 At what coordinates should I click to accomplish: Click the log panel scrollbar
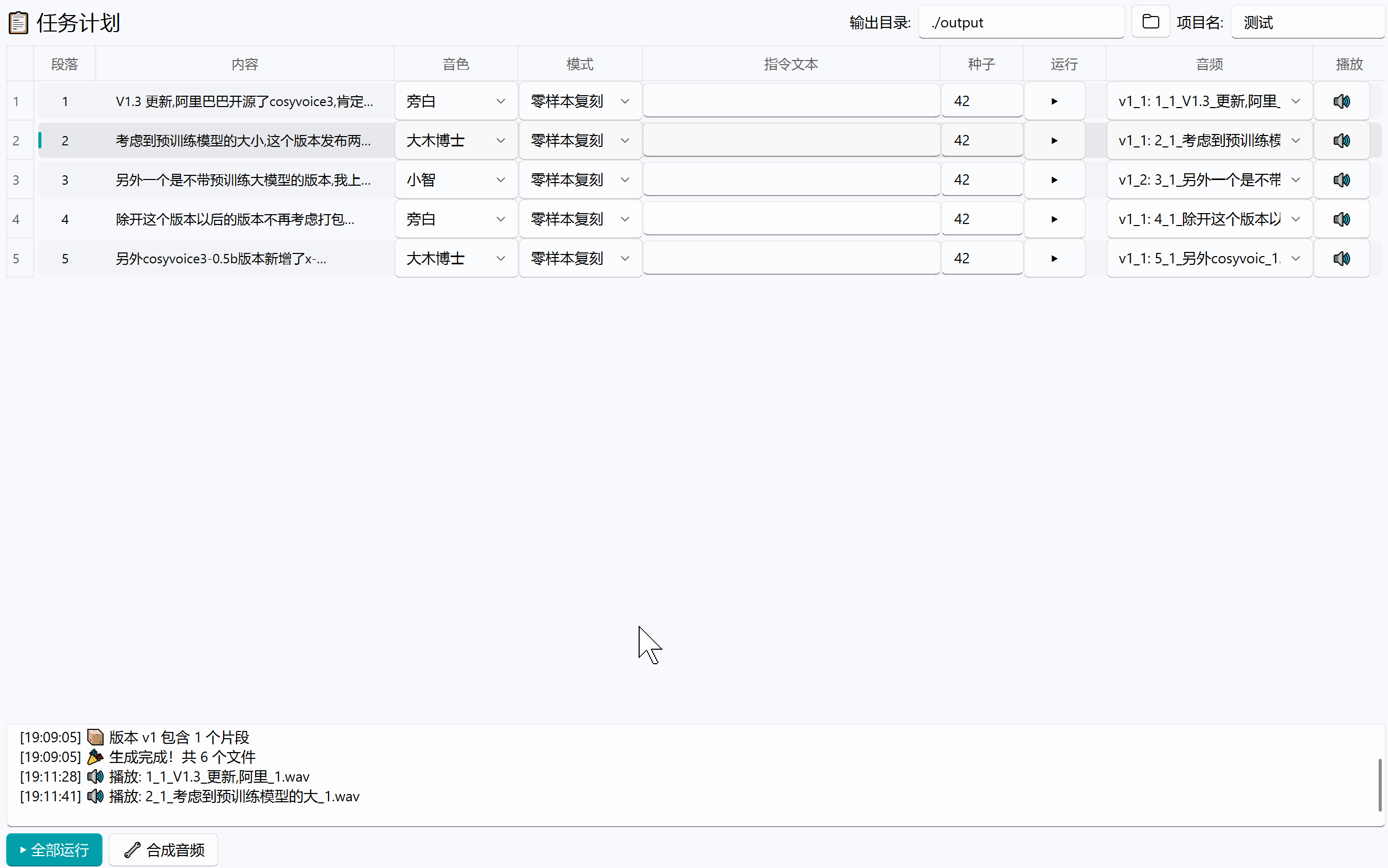[x=1379, y=785]
